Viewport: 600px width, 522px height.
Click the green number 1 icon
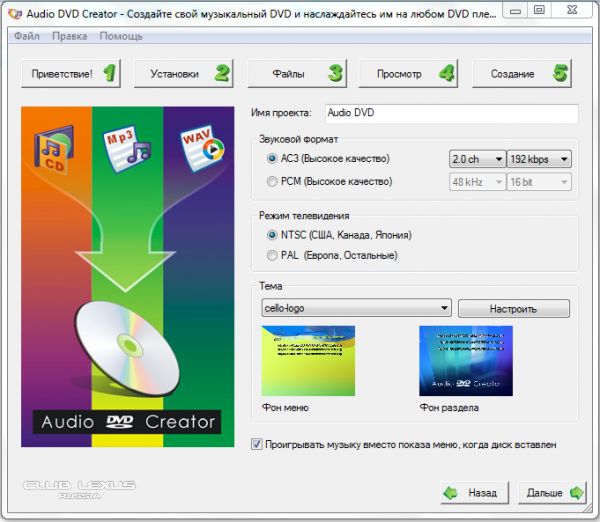[x=110, y=73]
